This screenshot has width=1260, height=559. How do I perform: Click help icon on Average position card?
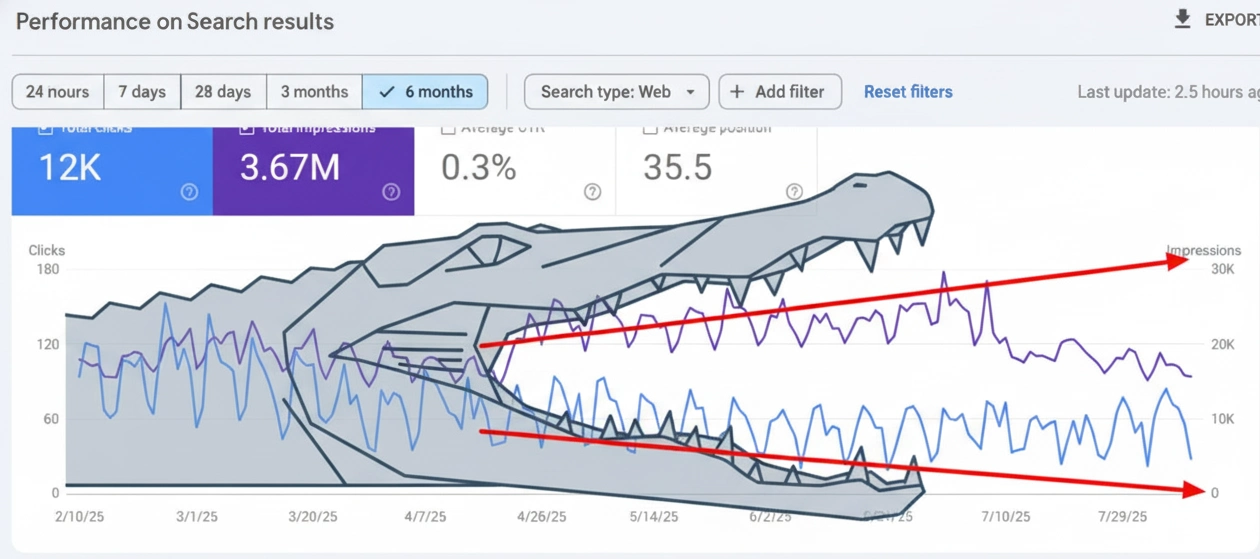click(794, 192)
